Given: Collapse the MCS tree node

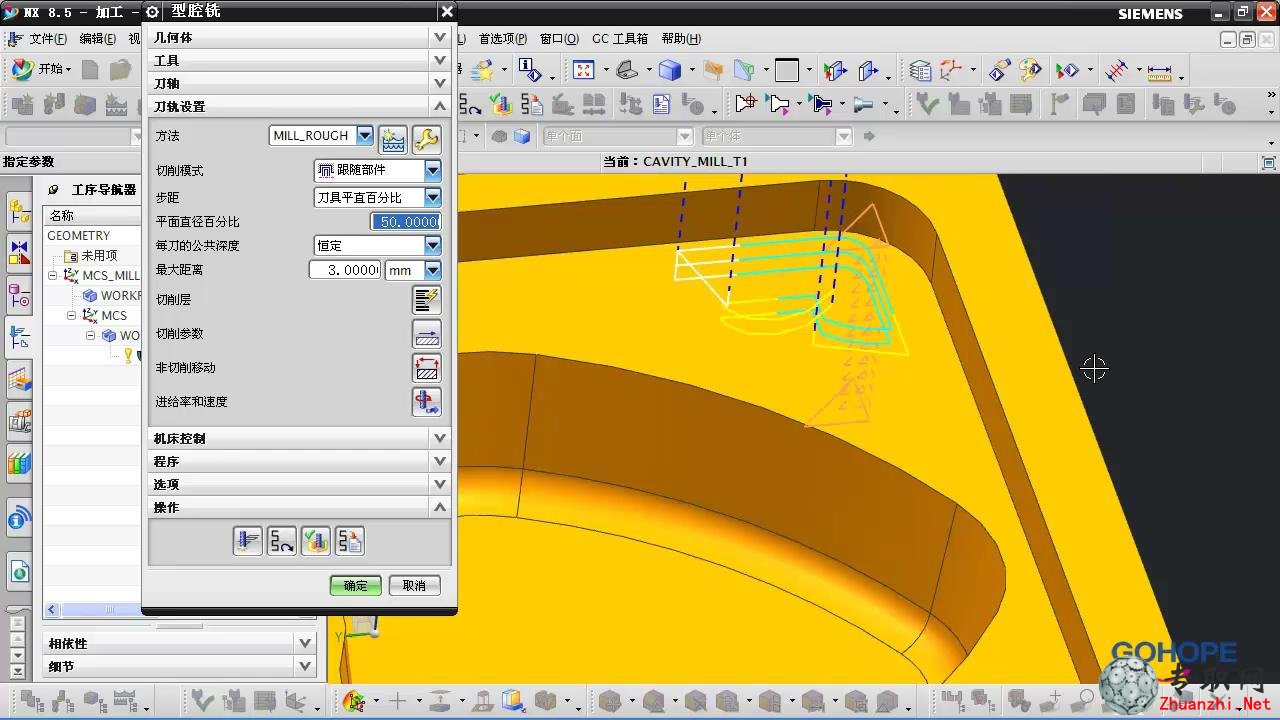Looking at the screenshot, I should coord(72,316).
